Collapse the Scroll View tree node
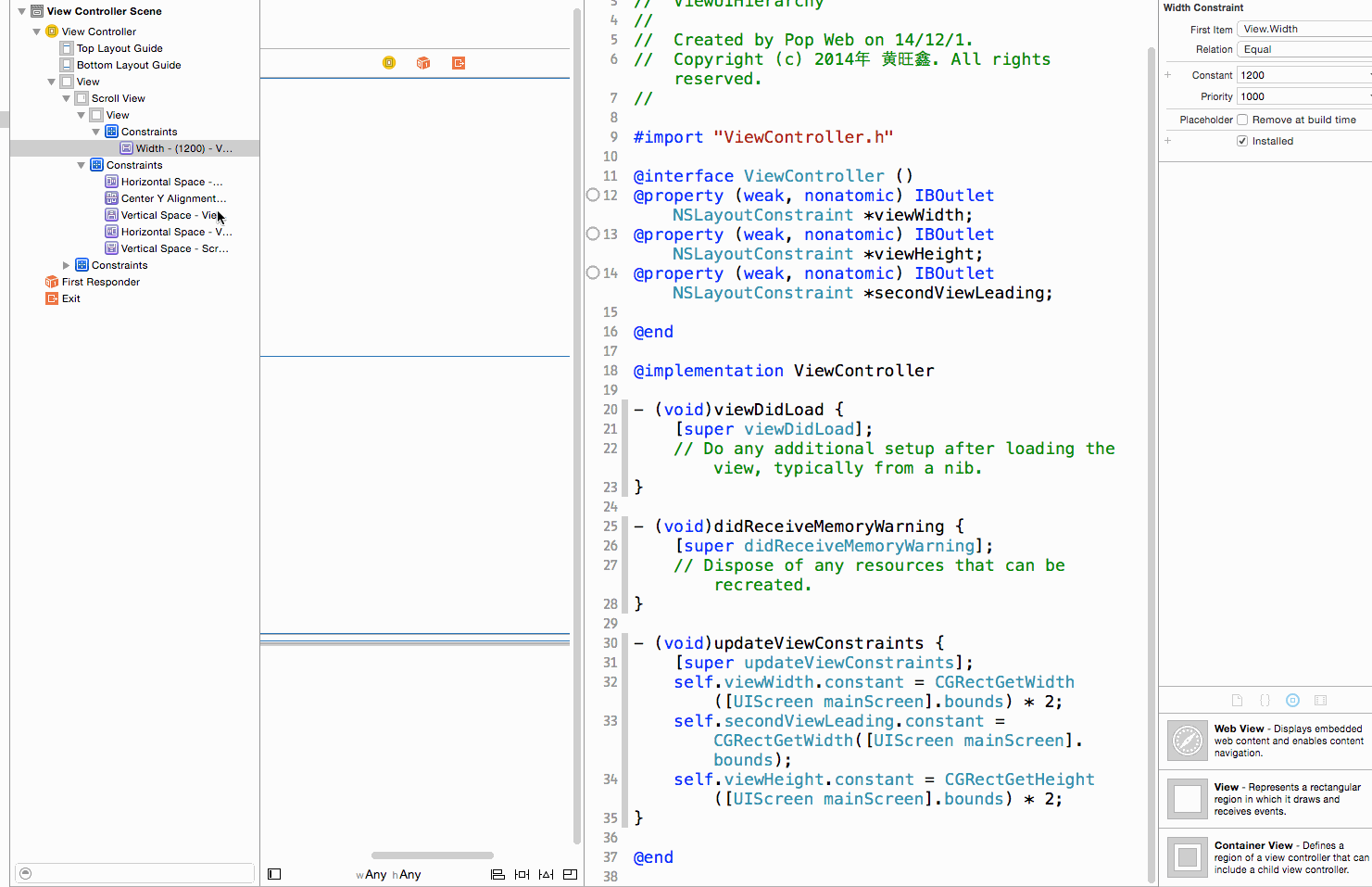The height and width of the screenshot is (887, 1372). [x=67, y=98]
